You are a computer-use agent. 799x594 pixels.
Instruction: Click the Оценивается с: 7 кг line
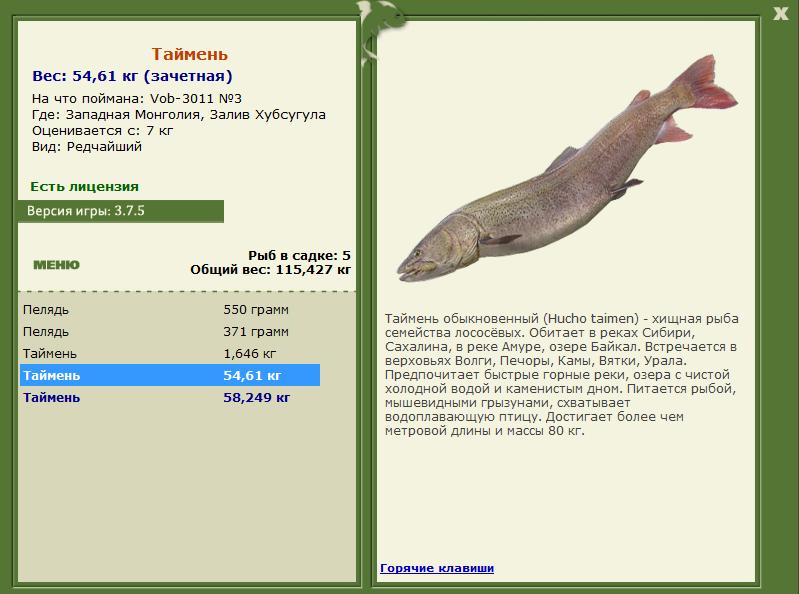tap(102, 131)
